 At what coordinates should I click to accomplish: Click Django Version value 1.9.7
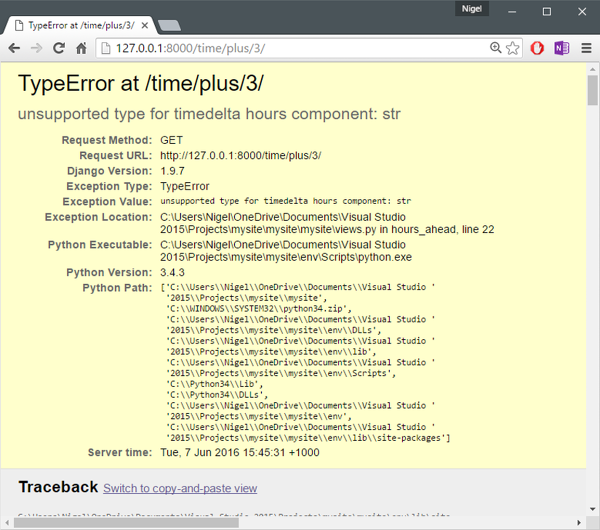(x=172, y=171)
